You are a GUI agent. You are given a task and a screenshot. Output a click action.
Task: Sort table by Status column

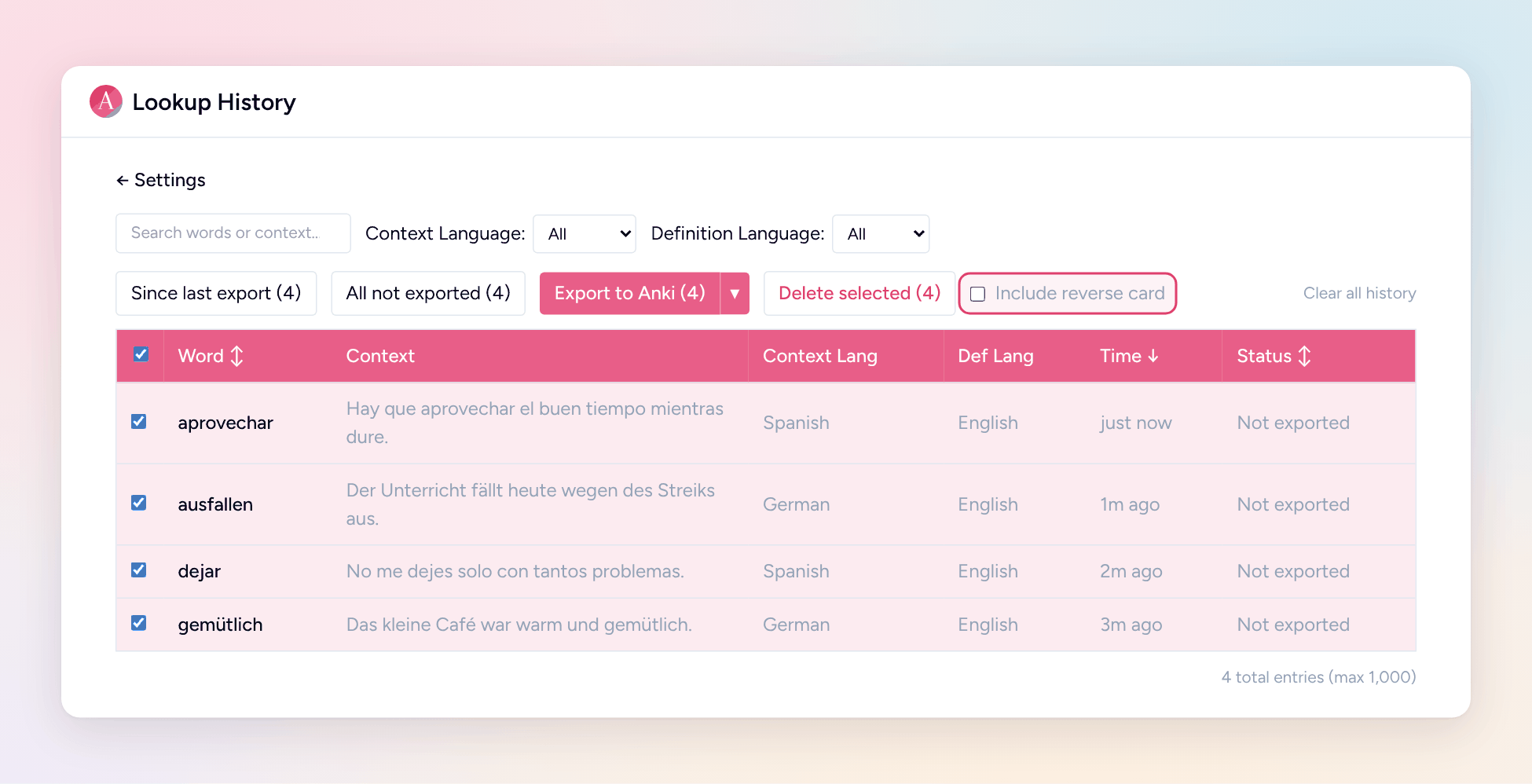(1274, 356)
